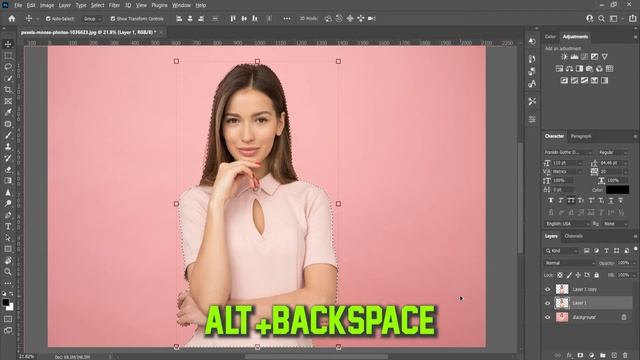Image resolution: width=640 pixels, height=360 pixels.
Task: Align top edges in options bar
Action: (233, 18)
